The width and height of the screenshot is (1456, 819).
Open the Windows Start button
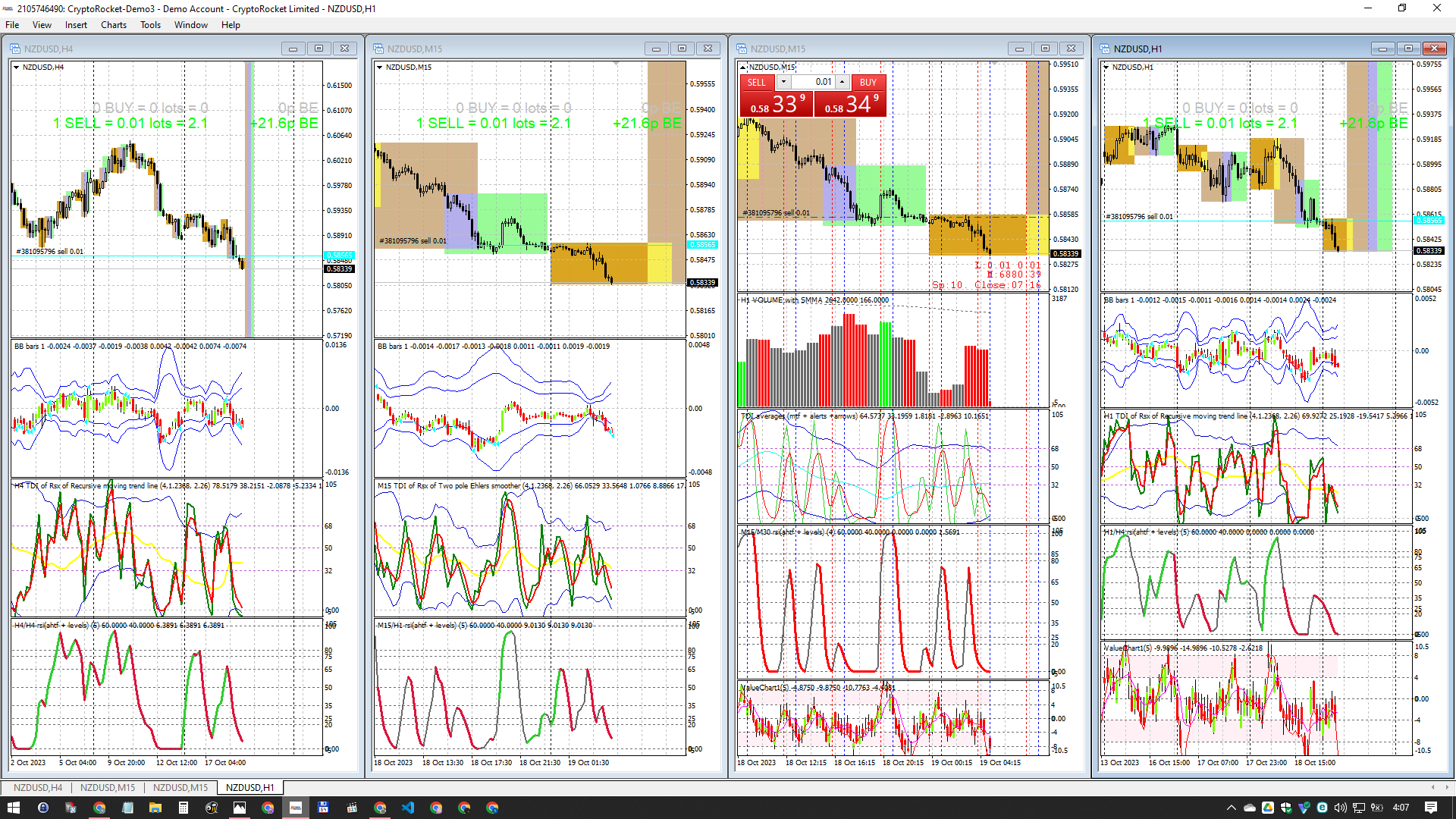pos(14,808)
